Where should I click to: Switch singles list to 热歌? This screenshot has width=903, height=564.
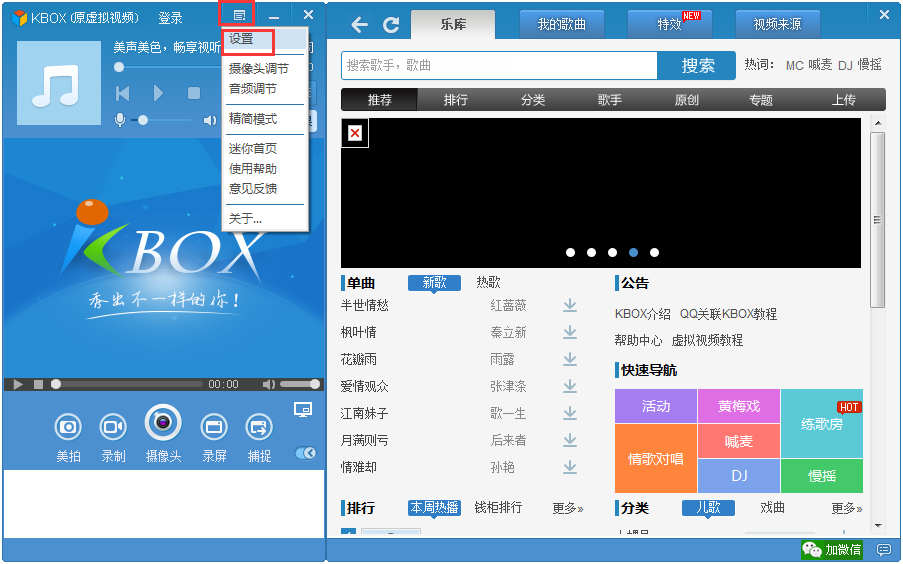488,282
